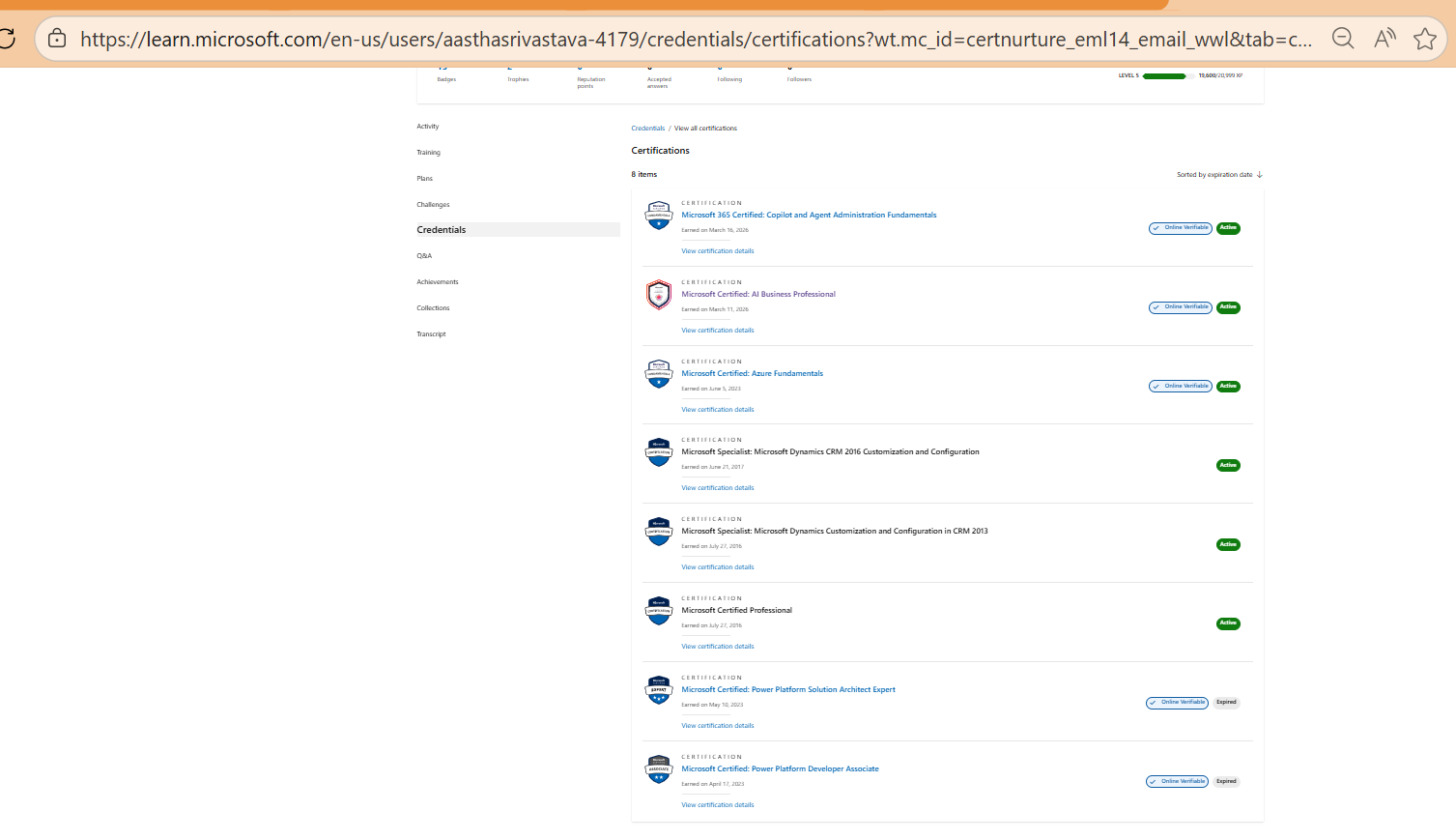Click the Trophies count label
Screen dimensions: 1456x840
(518, 79)
